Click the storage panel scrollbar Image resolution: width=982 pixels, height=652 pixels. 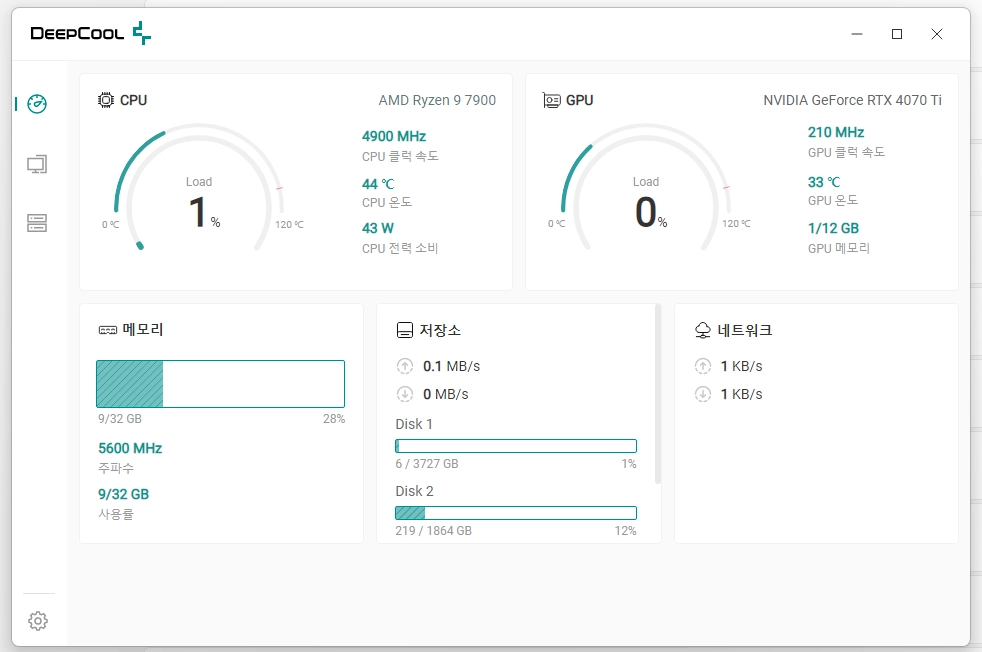coord(658,394)
